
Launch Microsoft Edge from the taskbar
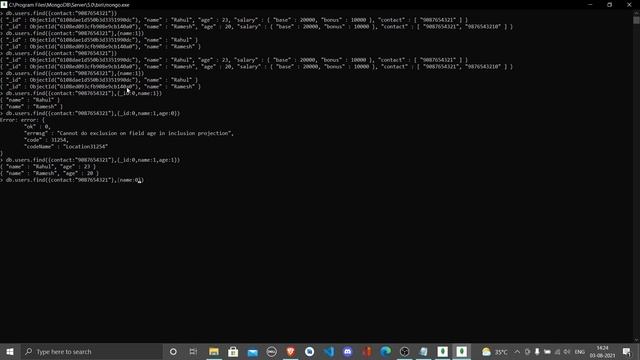(385, 351)
